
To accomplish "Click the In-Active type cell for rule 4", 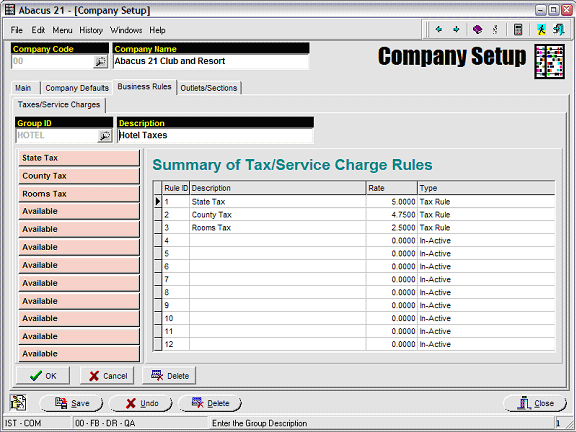I will pos(486,241).
